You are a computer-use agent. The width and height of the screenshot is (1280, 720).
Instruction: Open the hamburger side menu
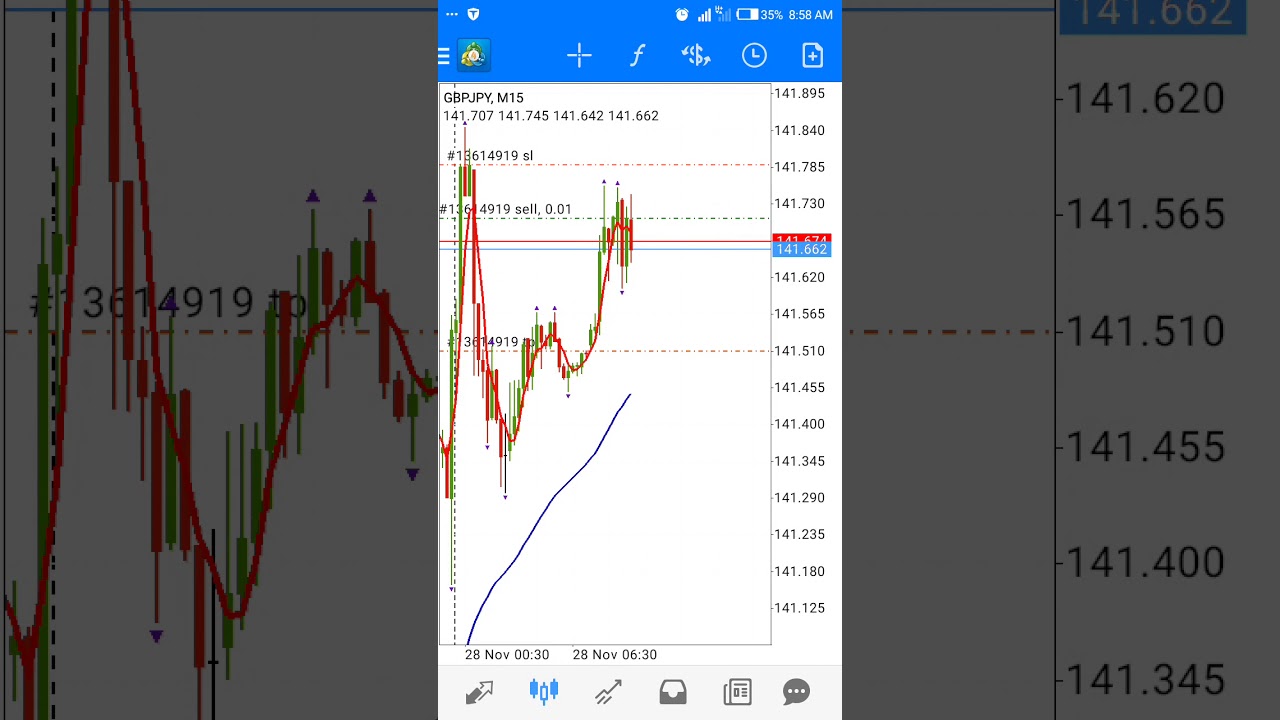point(444,56)
